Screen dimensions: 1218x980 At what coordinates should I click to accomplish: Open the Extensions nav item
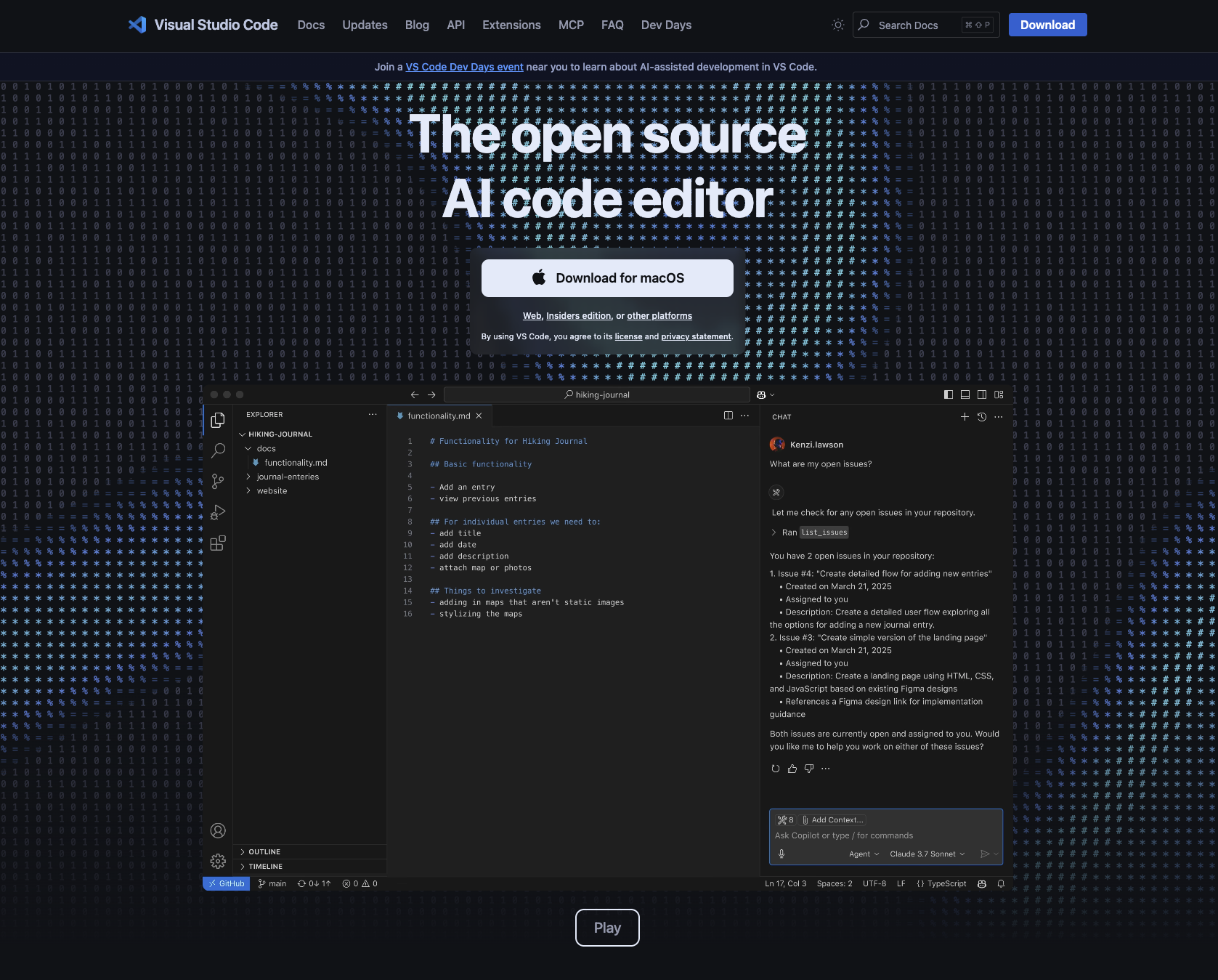click(x=511, y=25)
